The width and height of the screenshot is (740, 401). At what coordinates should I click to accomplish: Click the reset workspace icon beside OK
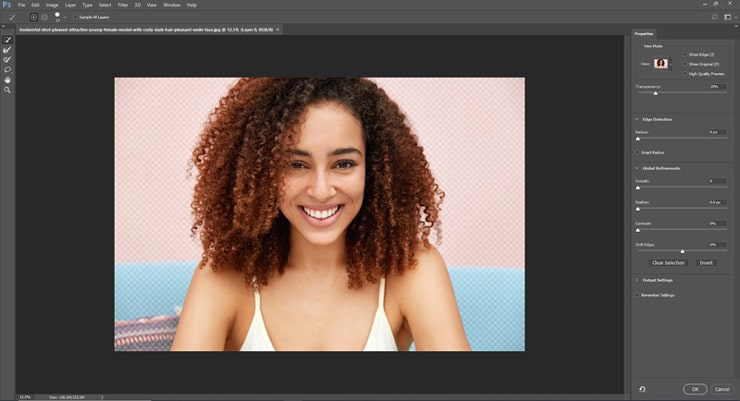(641, 389)
